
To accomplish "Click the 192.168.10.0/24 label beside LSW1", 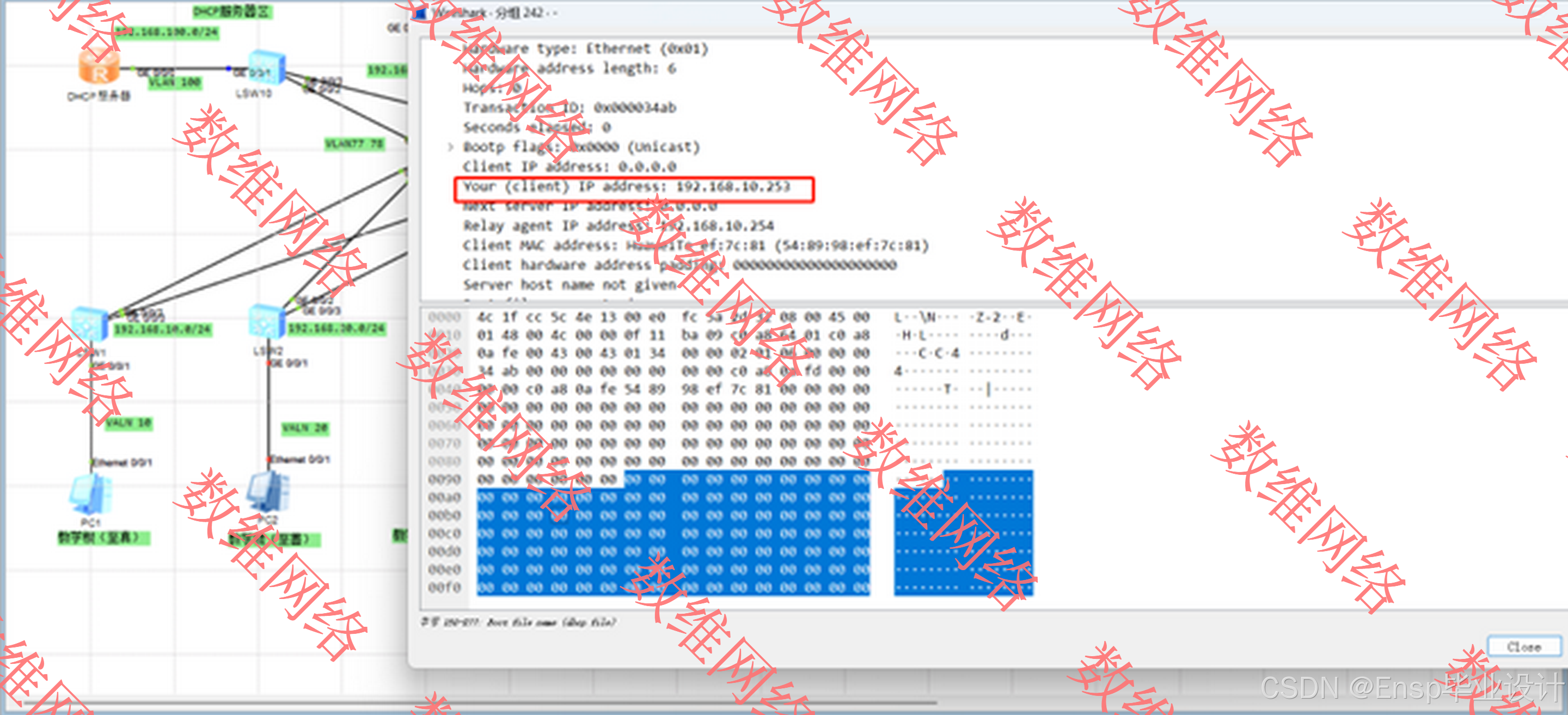I will [x=163, y=329].
